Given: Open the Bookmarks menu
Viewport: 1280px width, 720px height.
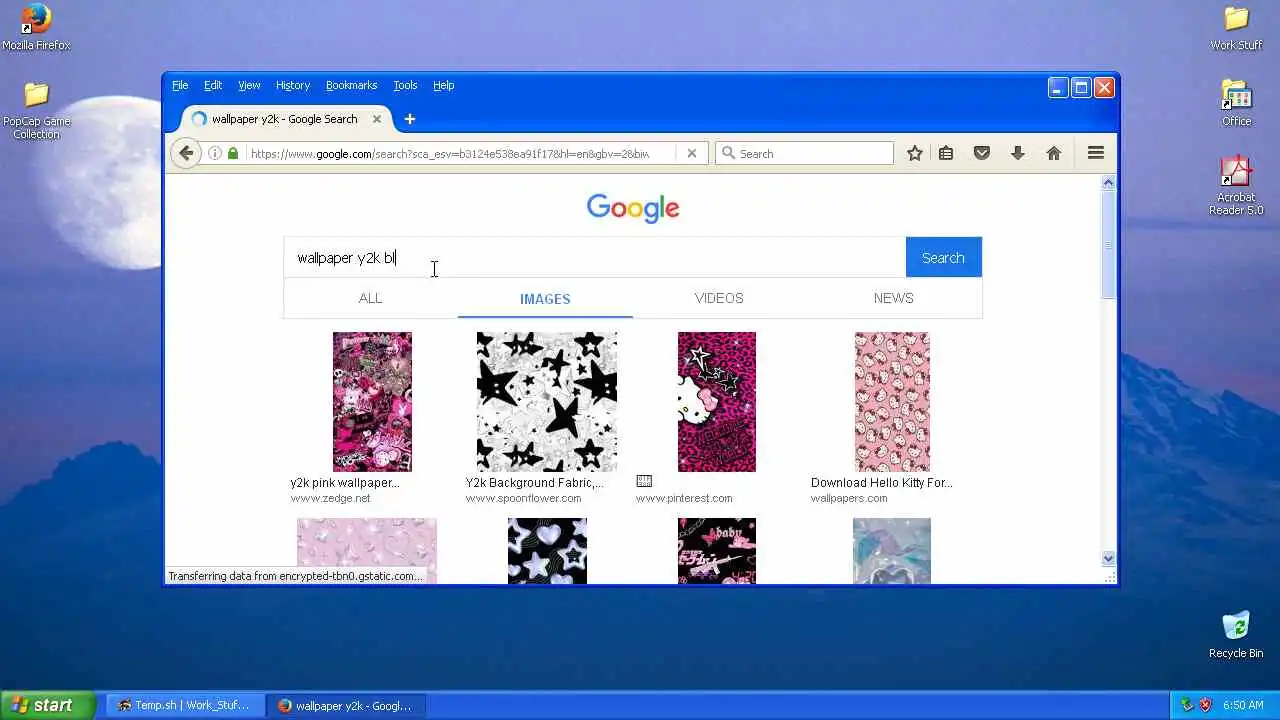Looking at the screenshot, I should [x=351, y=85].
